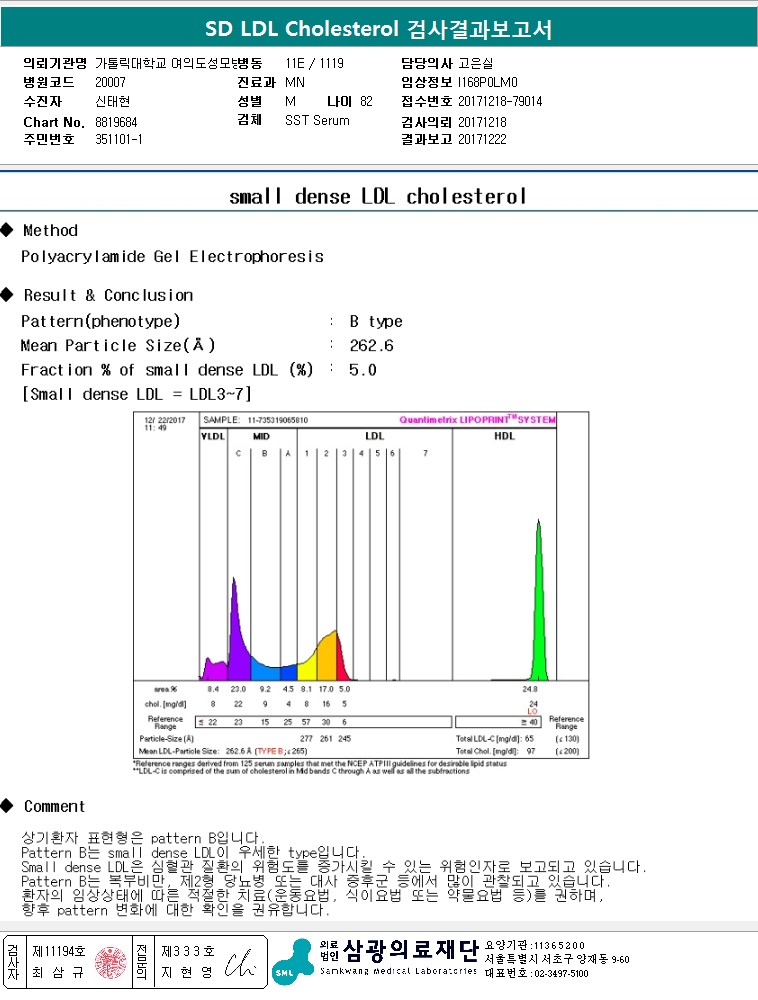Image resolution: width=758 pixels, height=1000 pixels.
Task: Click the diamond bullet before Comment
Action: click(7, 806)
